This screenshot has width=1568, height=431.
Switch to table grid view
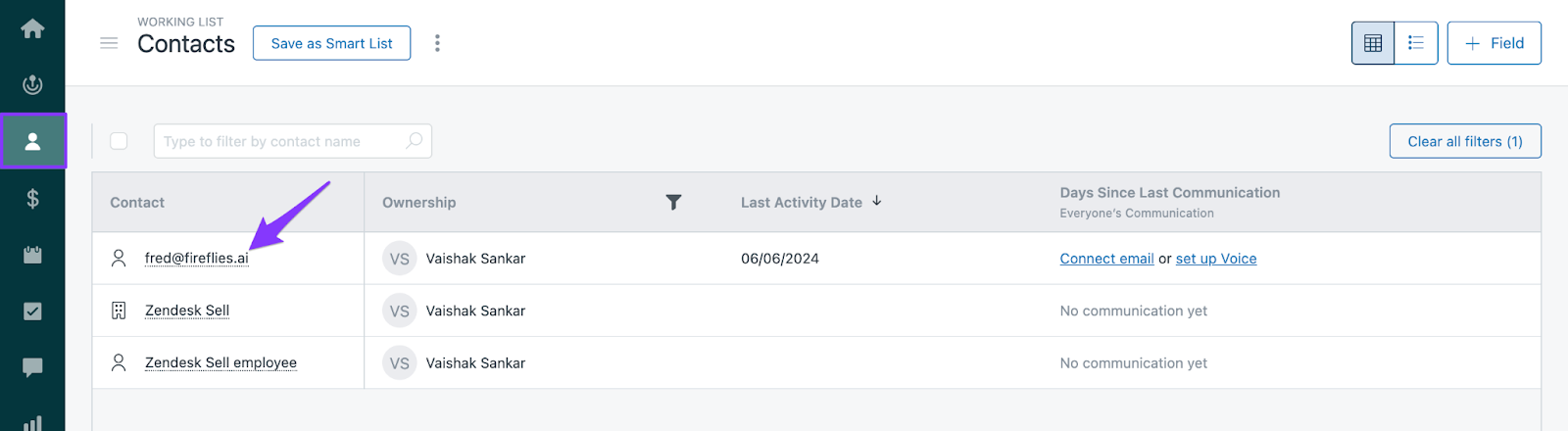pos(1373,43)
